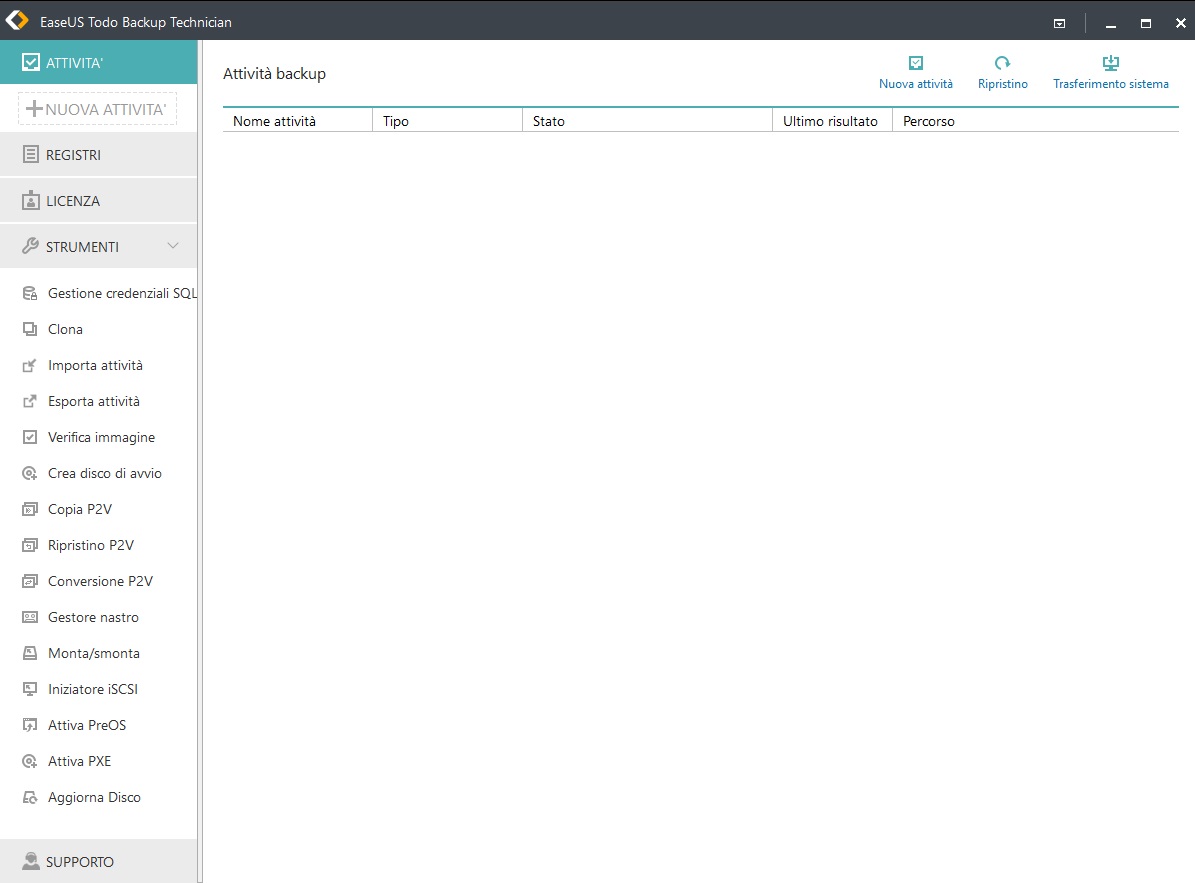The height and width of the screenshot is (883, 1195).
Task: Click the Attiva PXE icon
Action: coord(30,761)
